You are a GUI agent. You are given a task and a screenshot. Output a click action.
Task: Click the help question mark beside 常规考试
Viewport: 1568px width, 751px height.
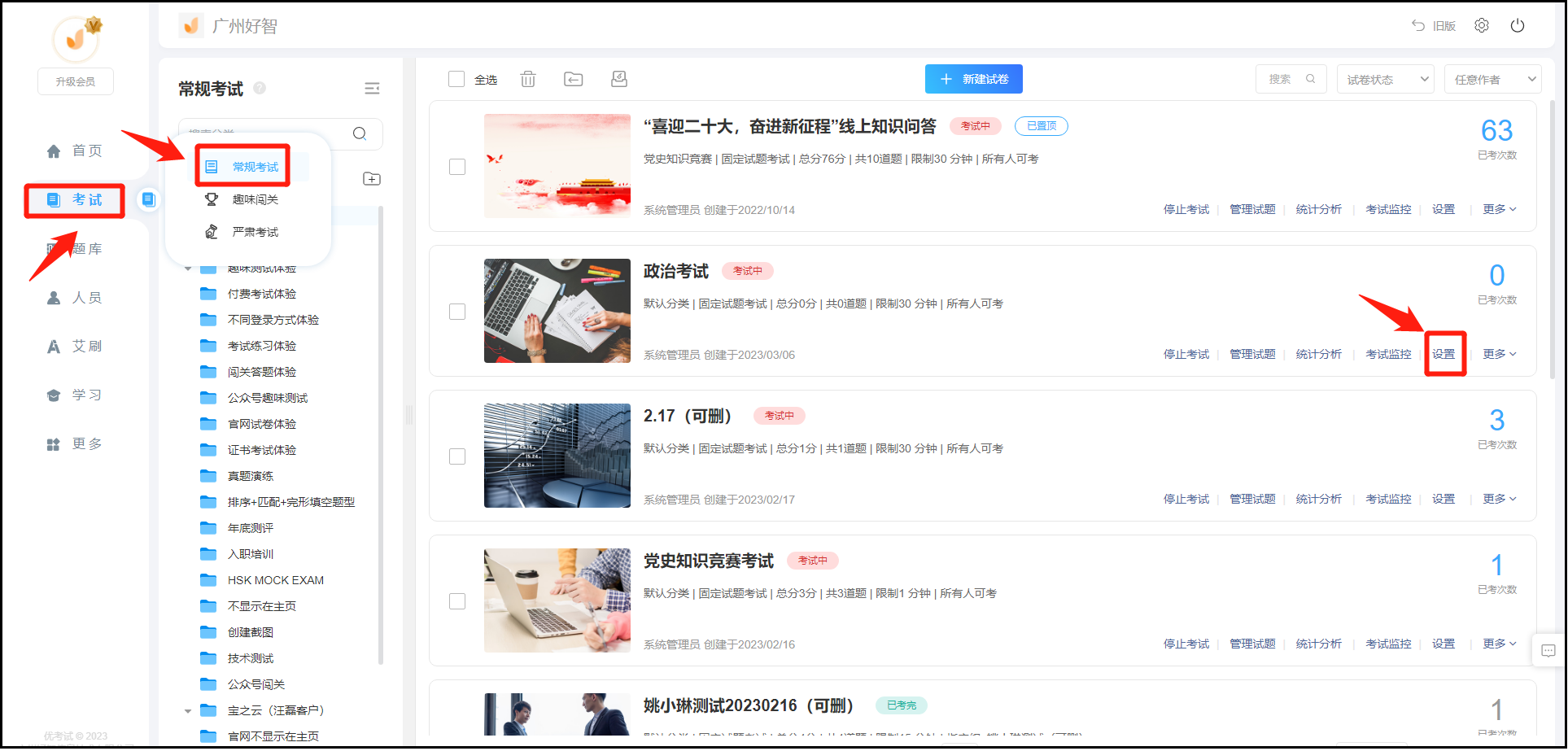point(260,88)
